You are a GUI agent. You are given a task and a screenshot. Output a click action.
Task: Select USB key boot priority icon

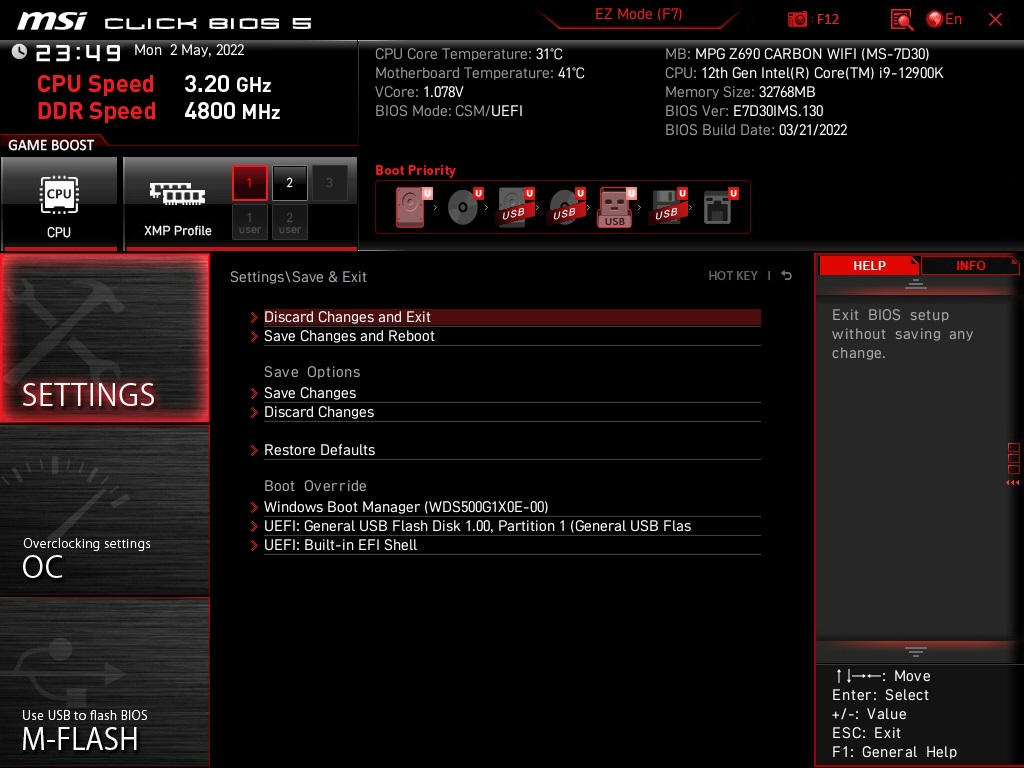(616, 207)
